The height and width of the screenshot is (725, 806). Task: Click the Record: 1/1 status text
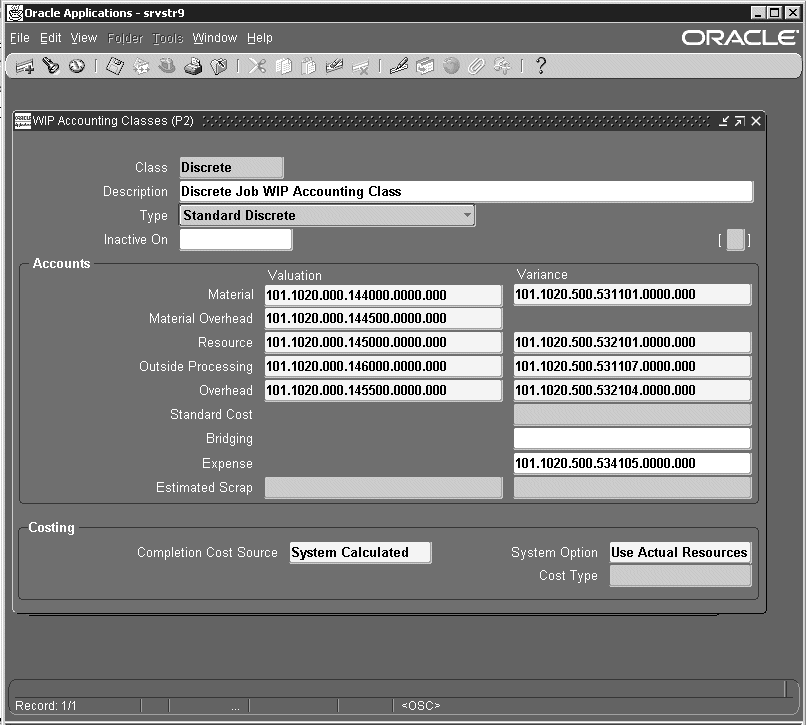click(x=46, y=706)
